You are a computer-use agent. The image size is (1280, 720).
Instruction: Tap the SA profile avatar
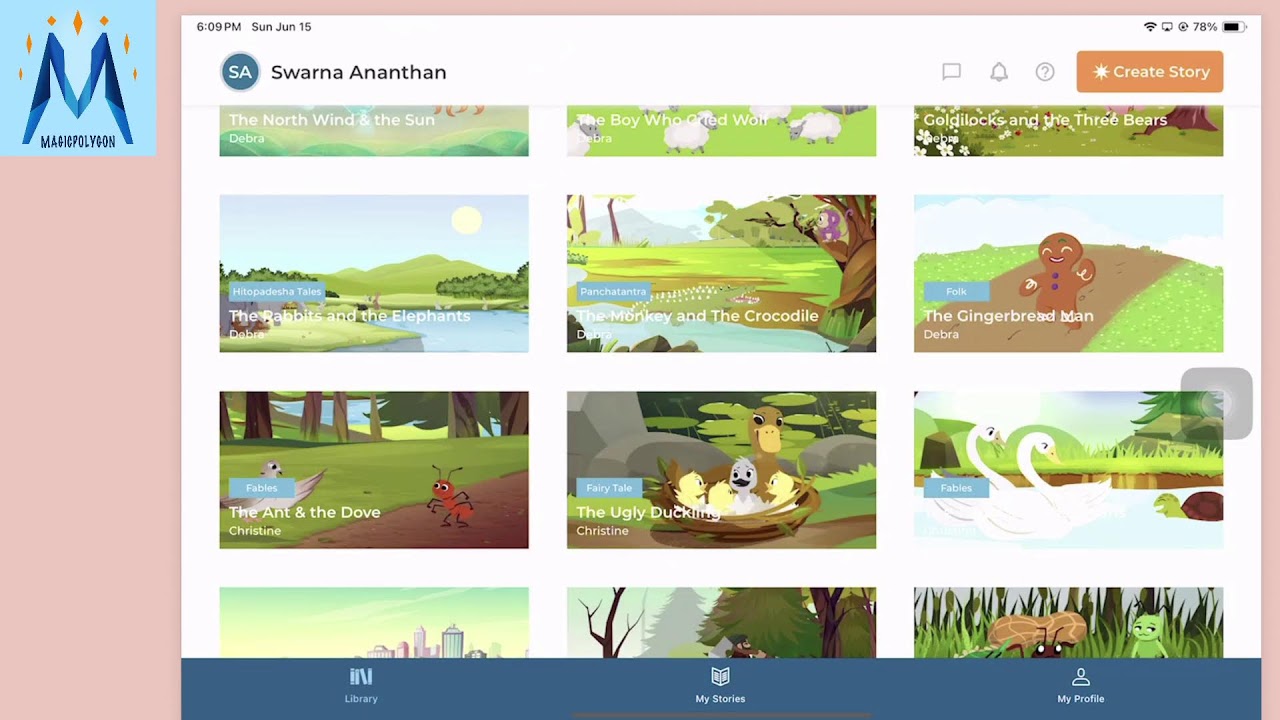(240, 72)
